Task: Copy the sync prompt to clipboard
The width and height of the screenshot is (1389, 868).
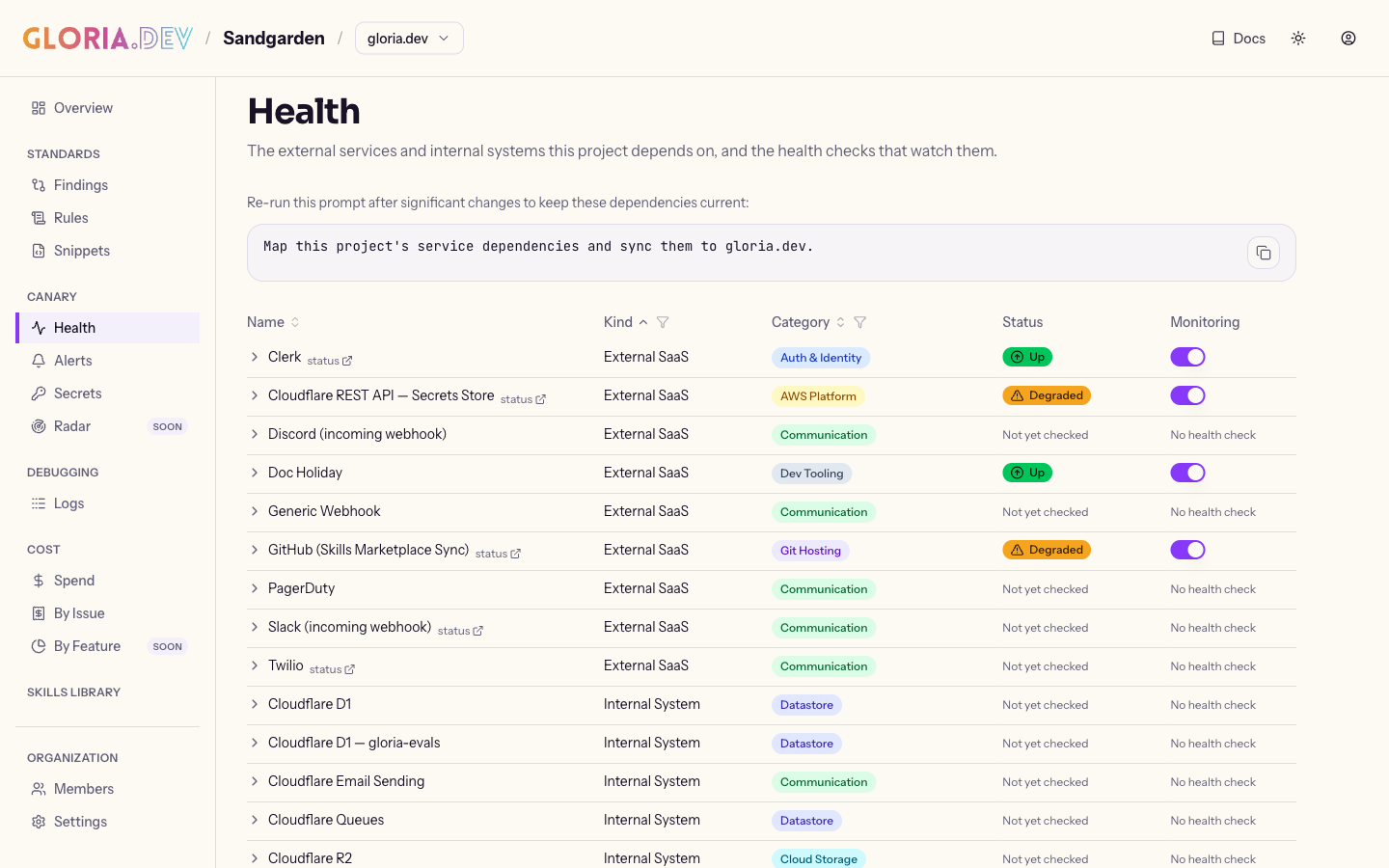Action: pos(1264,253)
